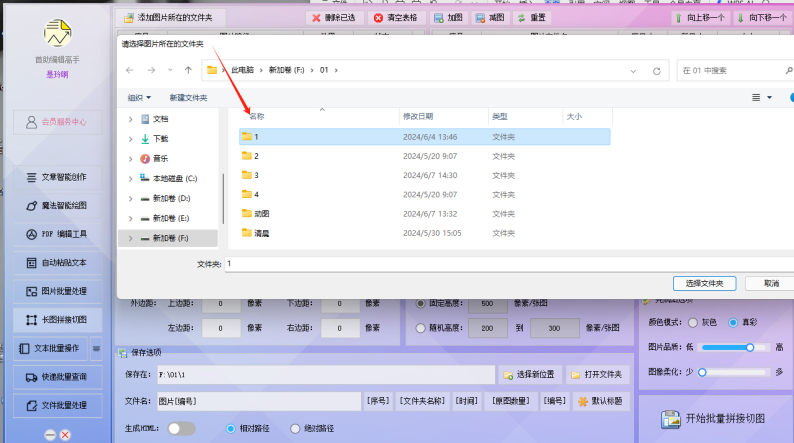Select folder 动图 in the list

[424, 214]
